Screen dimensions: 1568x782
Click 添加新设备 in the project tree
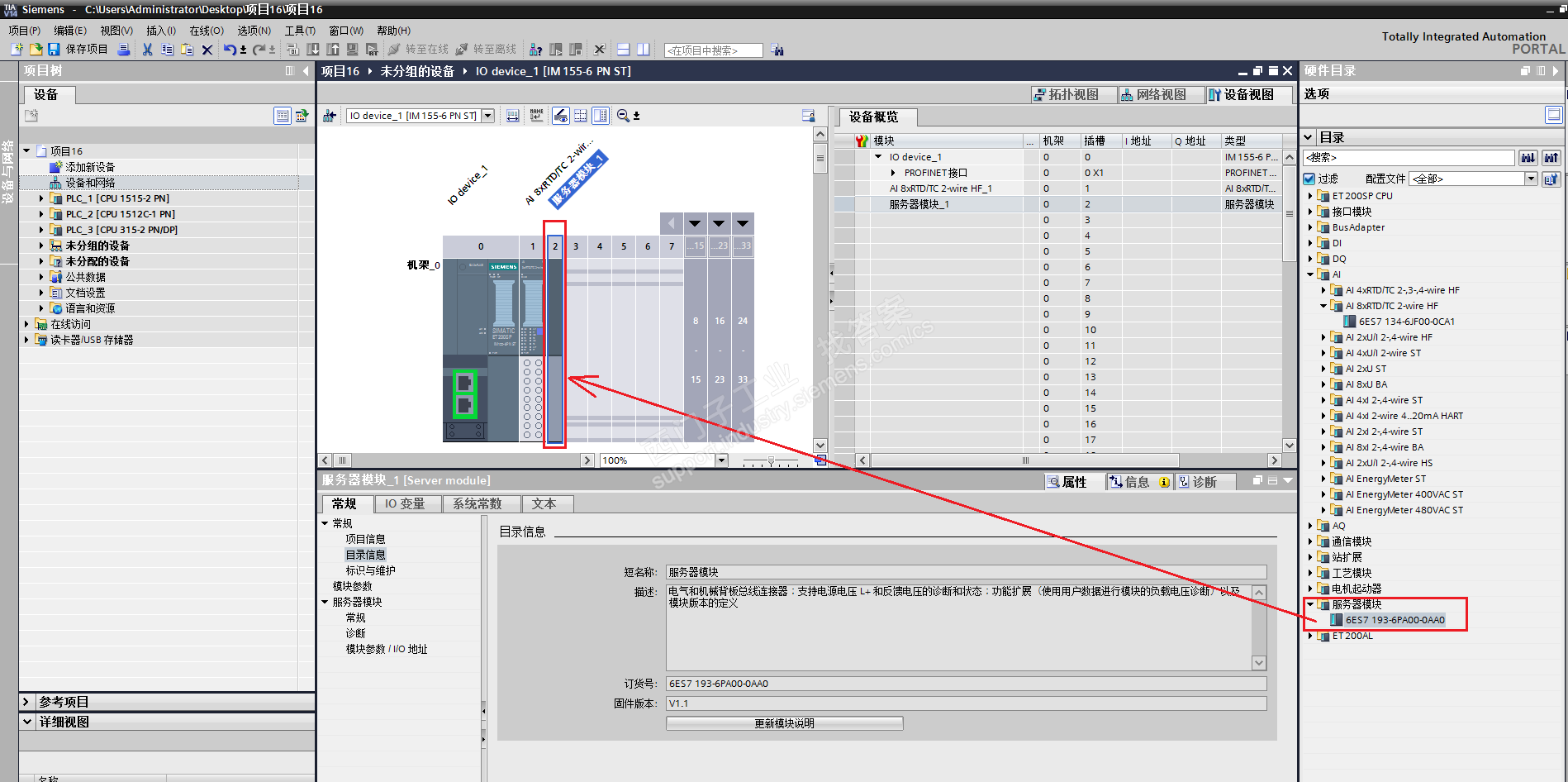(90, 167)
